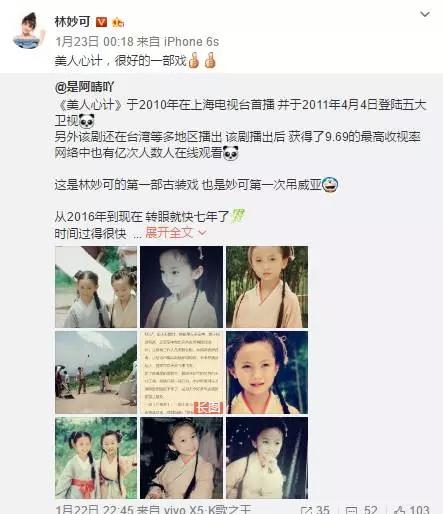Screen dimensions: 443x514
Task: Like the reposted post with 103 likes
Action: click(411, 509)
